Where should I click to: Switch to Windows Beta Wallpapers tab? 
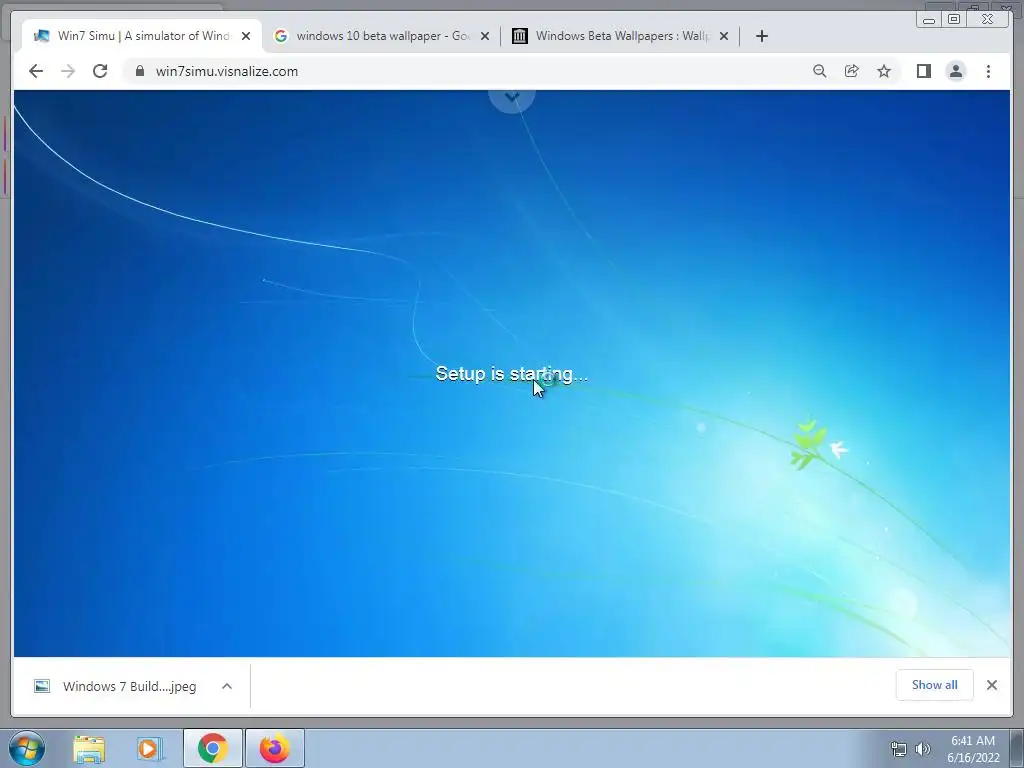coord(621,36)
